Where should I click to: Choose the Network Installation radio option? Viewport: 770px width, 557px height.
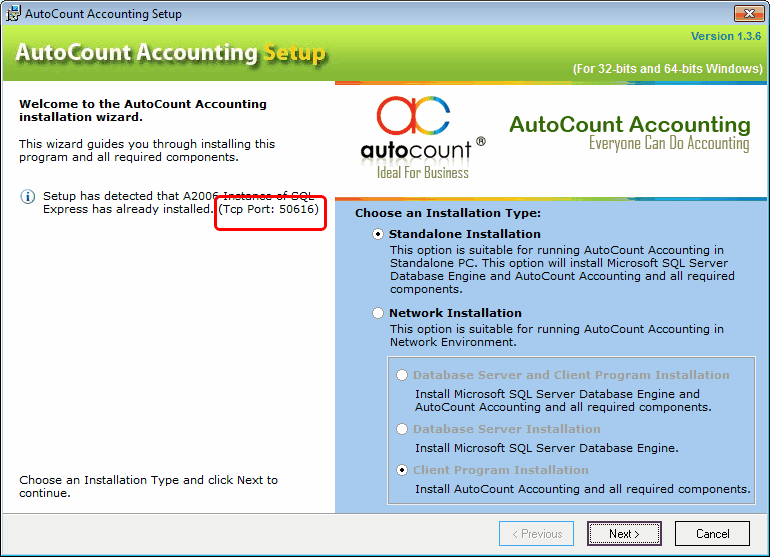[x=378, y=313]
